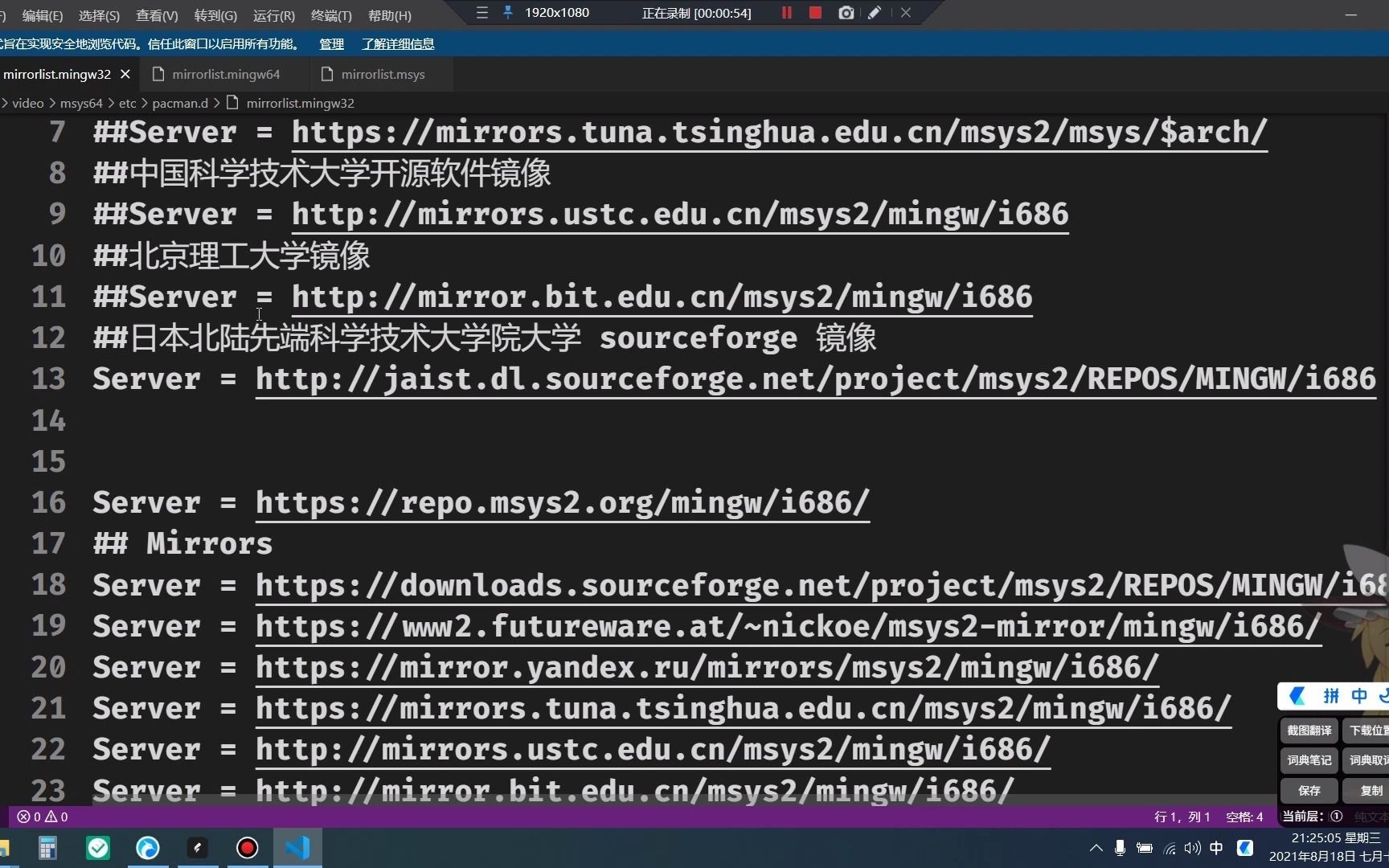Open the ustc.edu.cn link on line 9
The height and width of the screenshot is (868, 1389).
click(680, 215)
